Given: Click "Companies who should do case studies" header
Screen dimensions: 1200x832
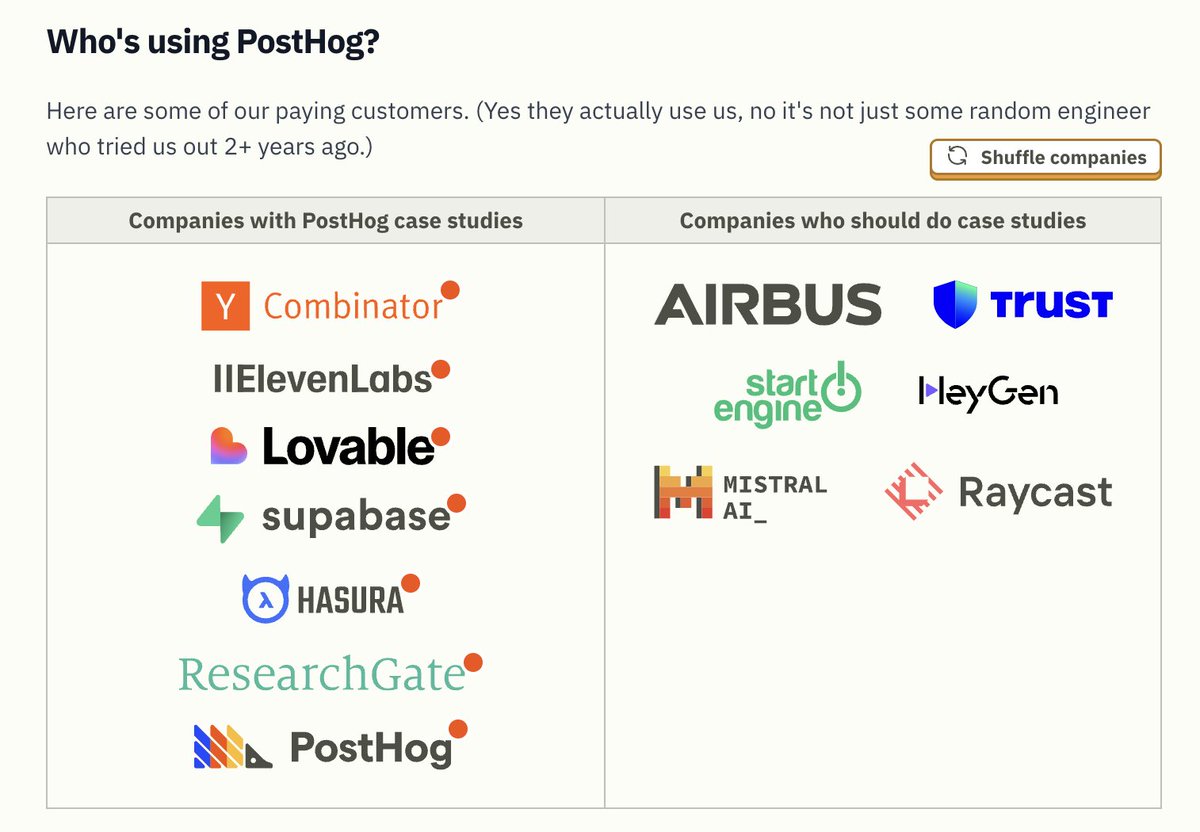Looking at the screenshot, I should [882, 220].
